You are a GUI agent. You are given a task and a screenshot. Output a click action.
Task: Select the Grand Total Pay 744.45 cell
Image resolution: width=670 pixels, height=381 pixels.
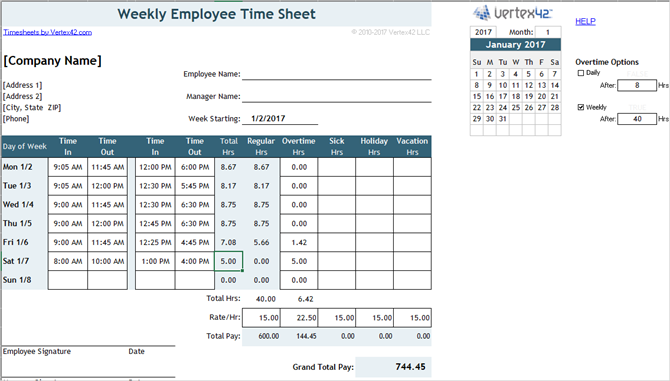pos(393,367)
